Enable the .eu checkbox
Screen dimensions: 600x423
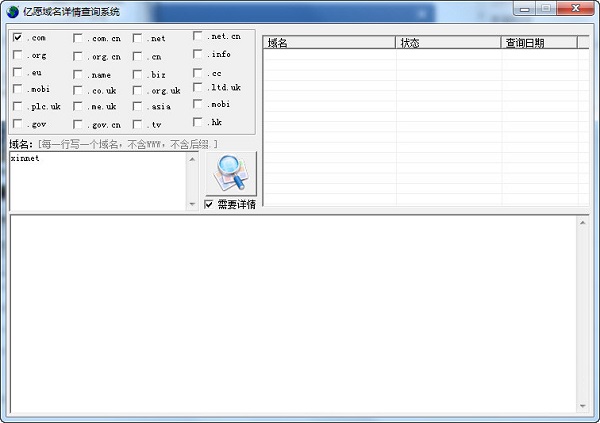[17, 72]
